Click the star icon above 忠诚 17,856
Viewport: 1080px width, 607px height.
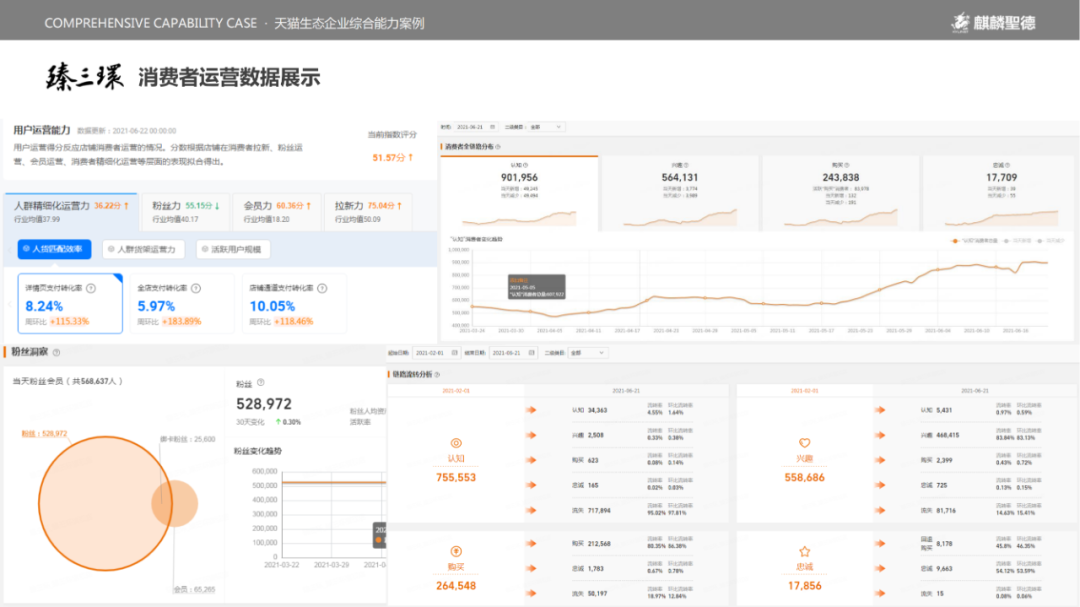pyautogui.click(x=804, y=551)
